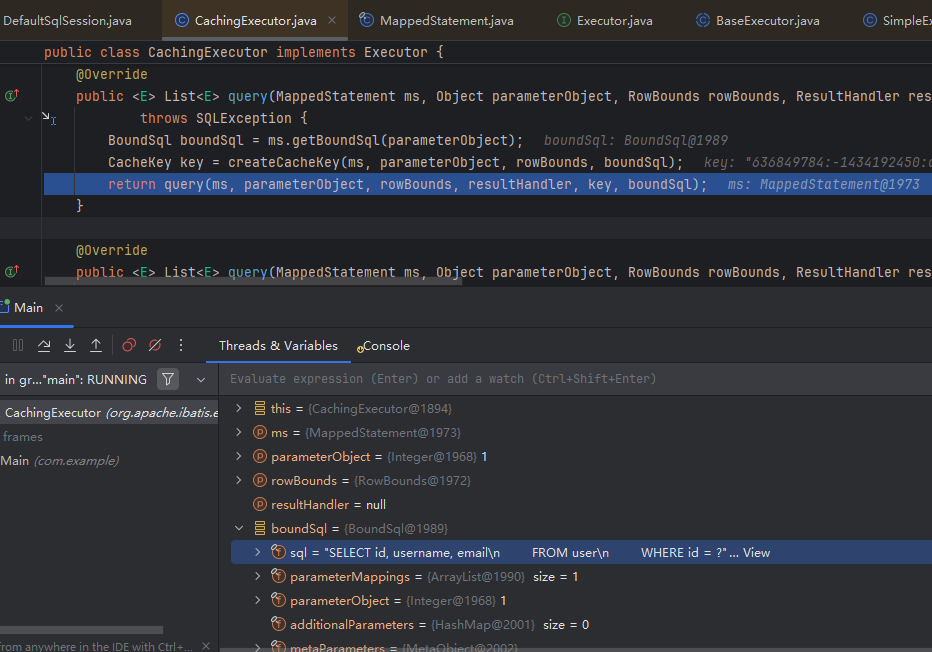The height and width of the screenshot is (652, 932).
Task: Click createCacheKey code line
Action: point(395,162)
